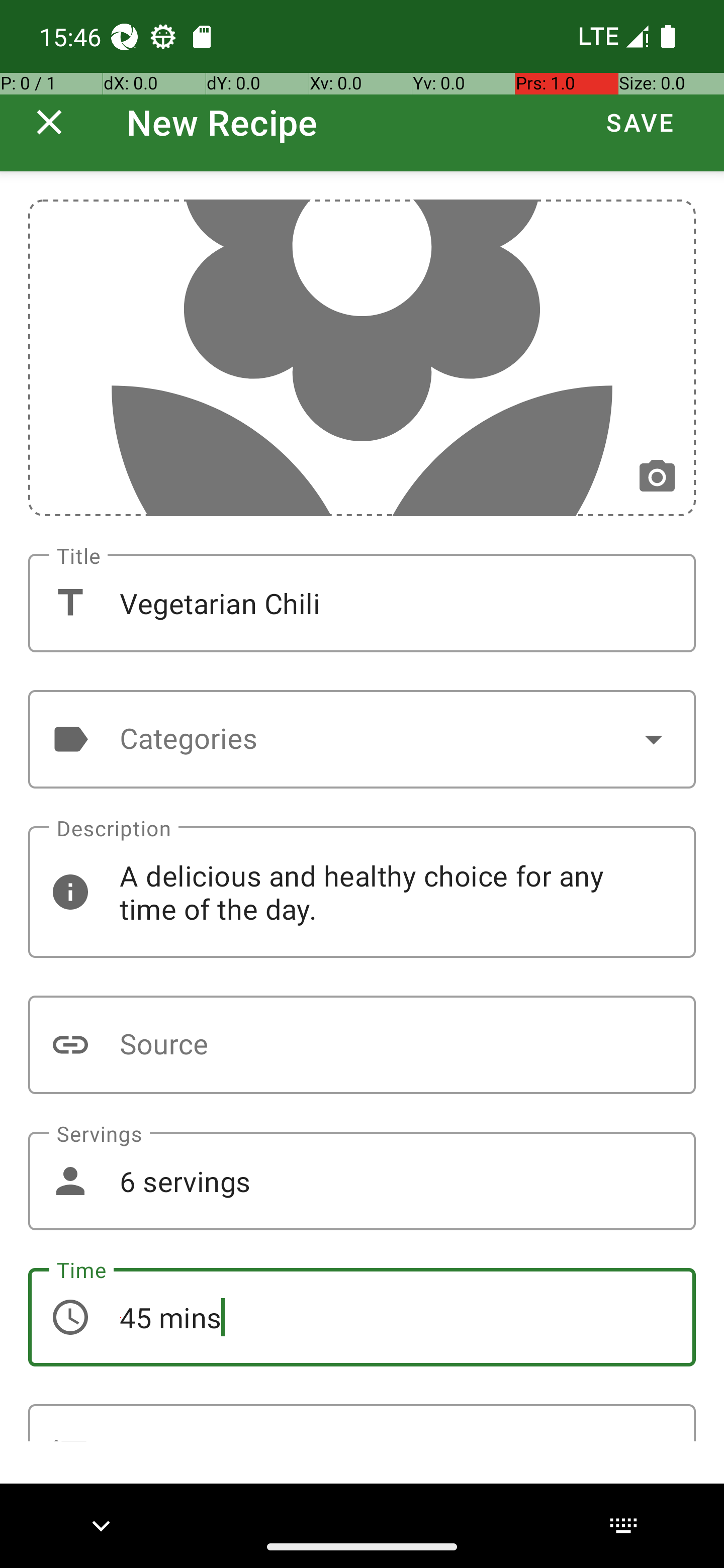Screen dimensions: 724x1568
Task: Expand the Categories dropdown arrow
Action: 653,739
